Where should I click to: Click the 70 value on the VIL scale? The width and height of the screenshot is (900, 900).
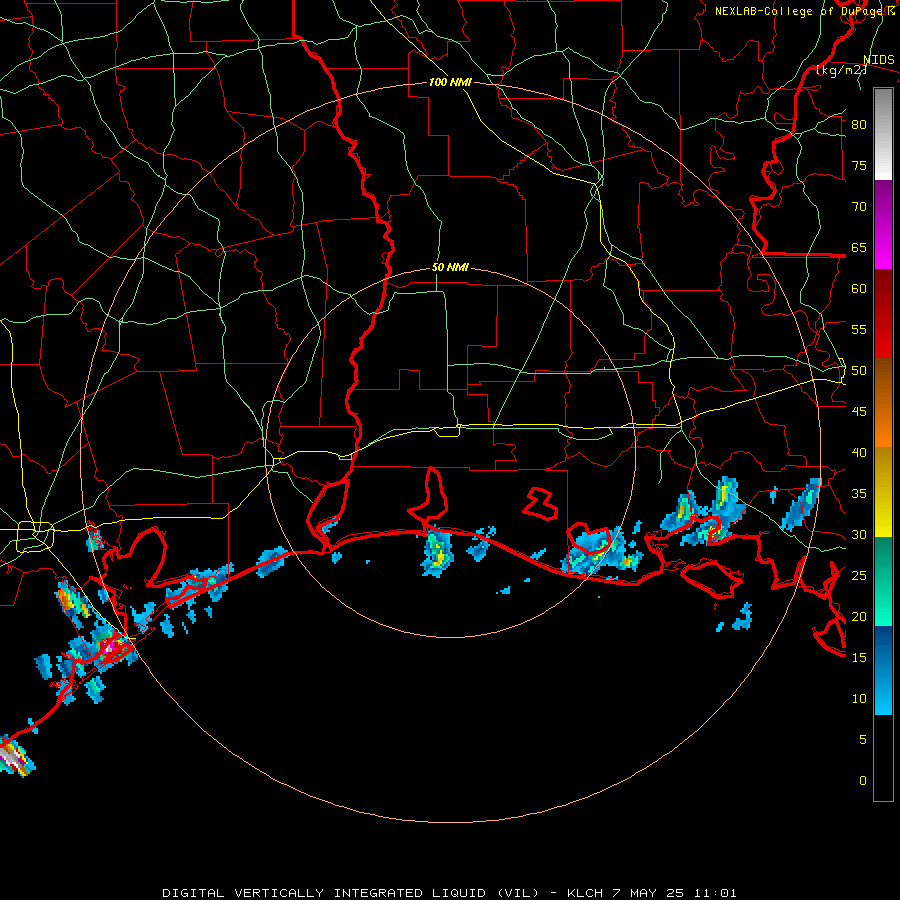click(x=859, y=207)
